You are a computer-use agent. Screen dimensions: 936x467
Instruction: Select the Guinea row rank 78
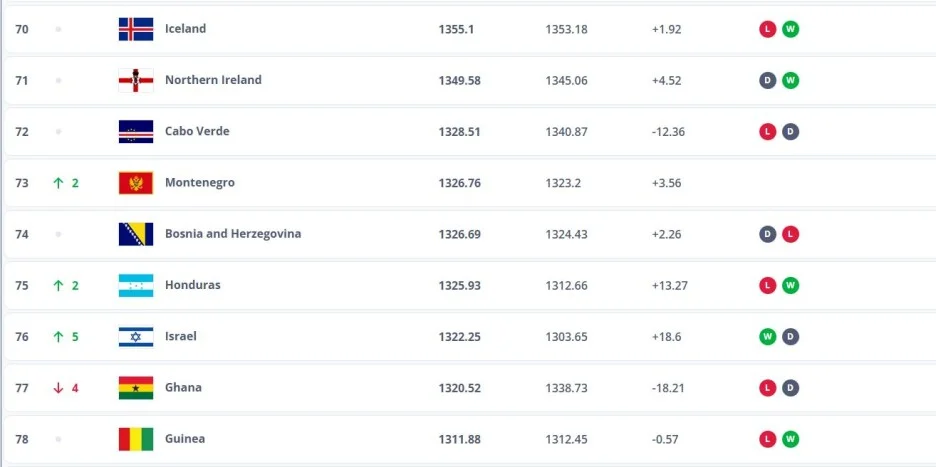22,439
